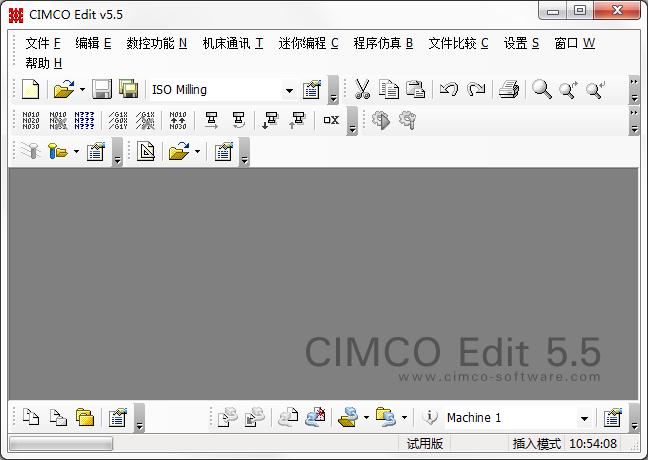Click the Copy icon in editing toolbar
The height and width of the screenshot is (460, 648).
[x=389, y=89]
